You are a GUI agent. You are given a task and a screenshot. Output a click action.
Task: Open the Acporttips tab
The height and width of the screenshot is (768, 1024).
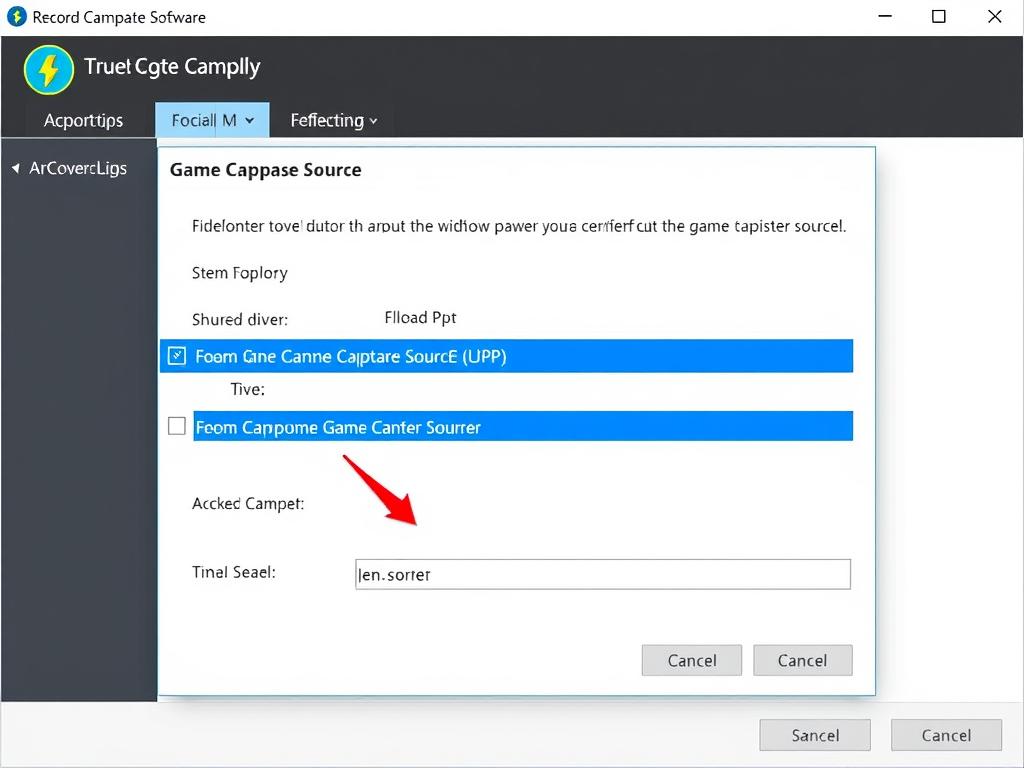83,120
